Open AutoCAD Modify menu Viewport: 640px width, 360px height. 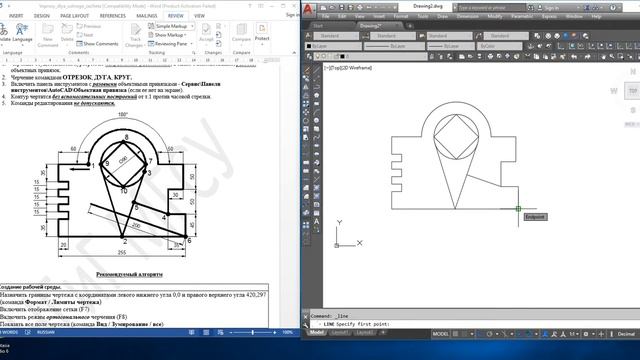(495, 16)
